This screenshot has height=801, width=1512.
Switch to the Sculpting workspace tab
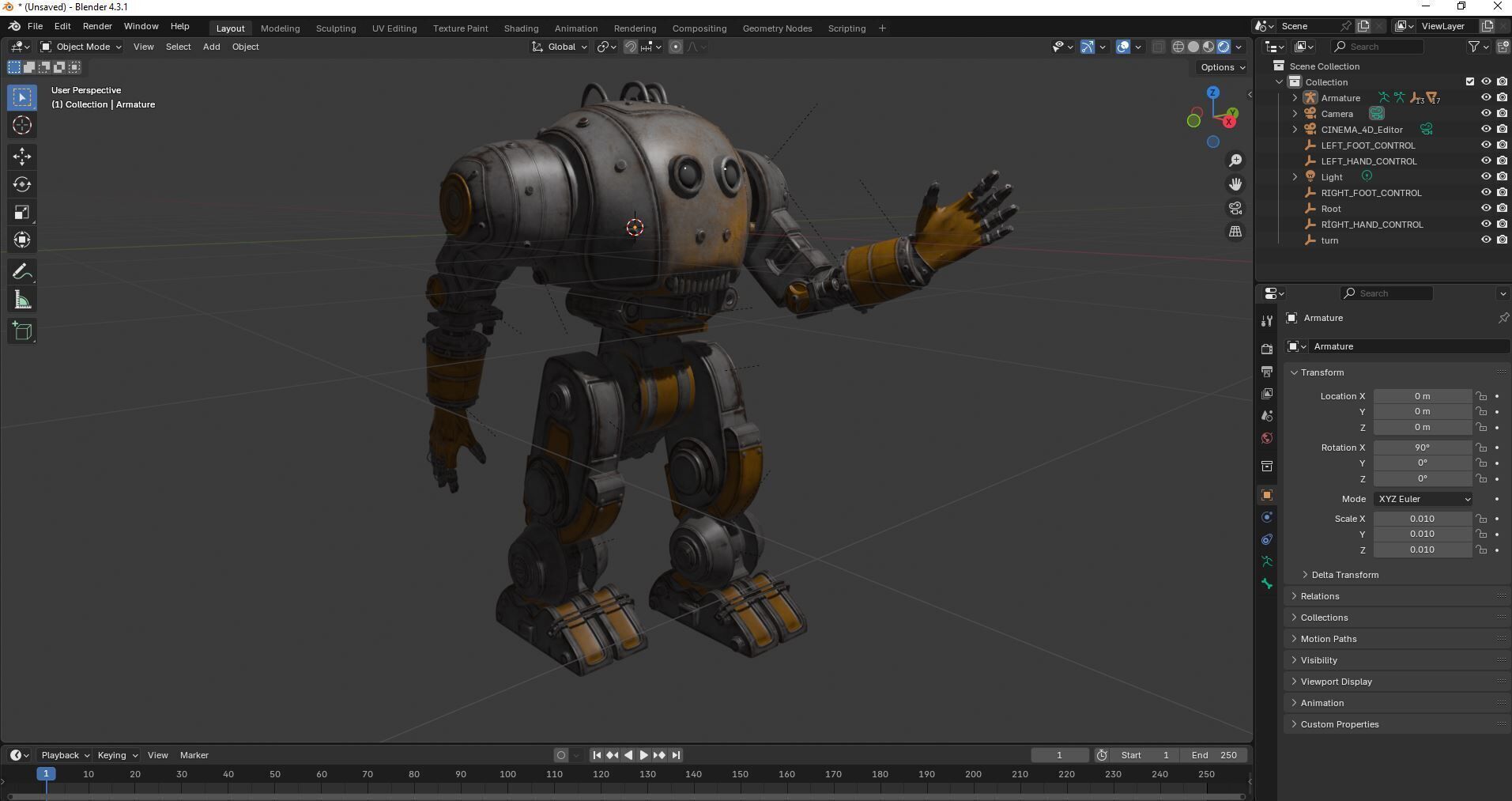pos(336,28)
